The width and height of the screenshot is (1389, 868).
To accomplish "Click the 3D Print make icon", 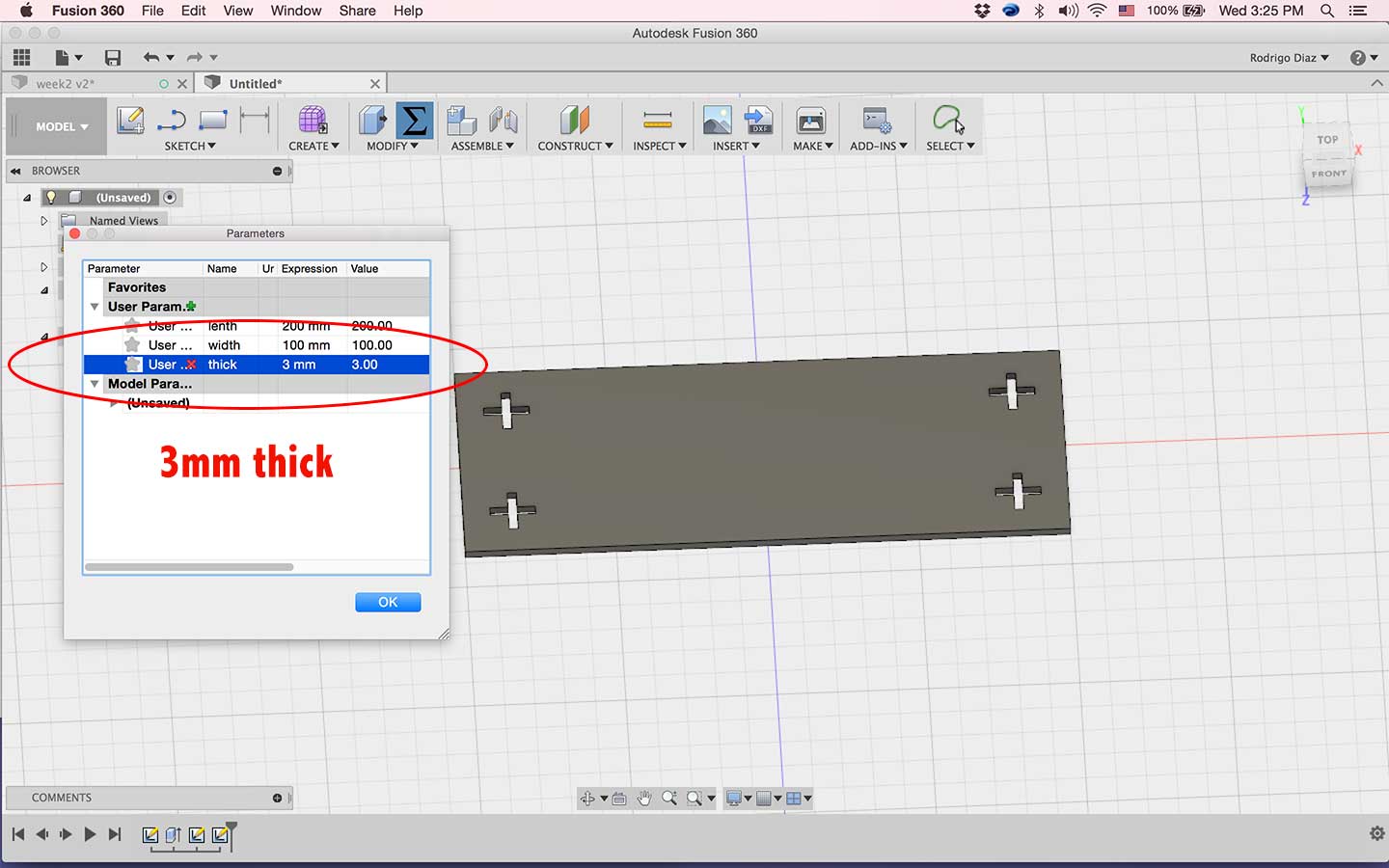I will 810,121.
